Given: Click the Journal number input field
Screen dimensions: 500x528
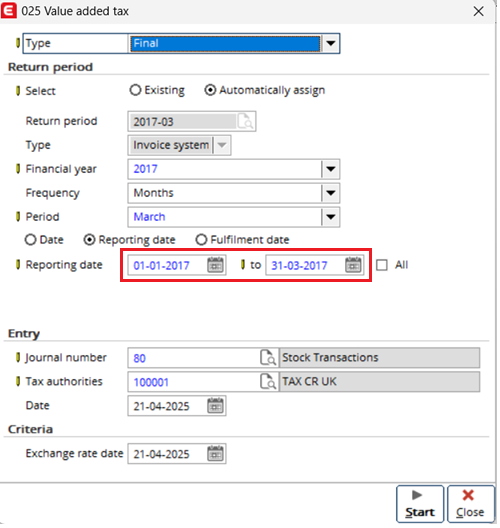Looking at the screenshot, I should pos(194,358).
